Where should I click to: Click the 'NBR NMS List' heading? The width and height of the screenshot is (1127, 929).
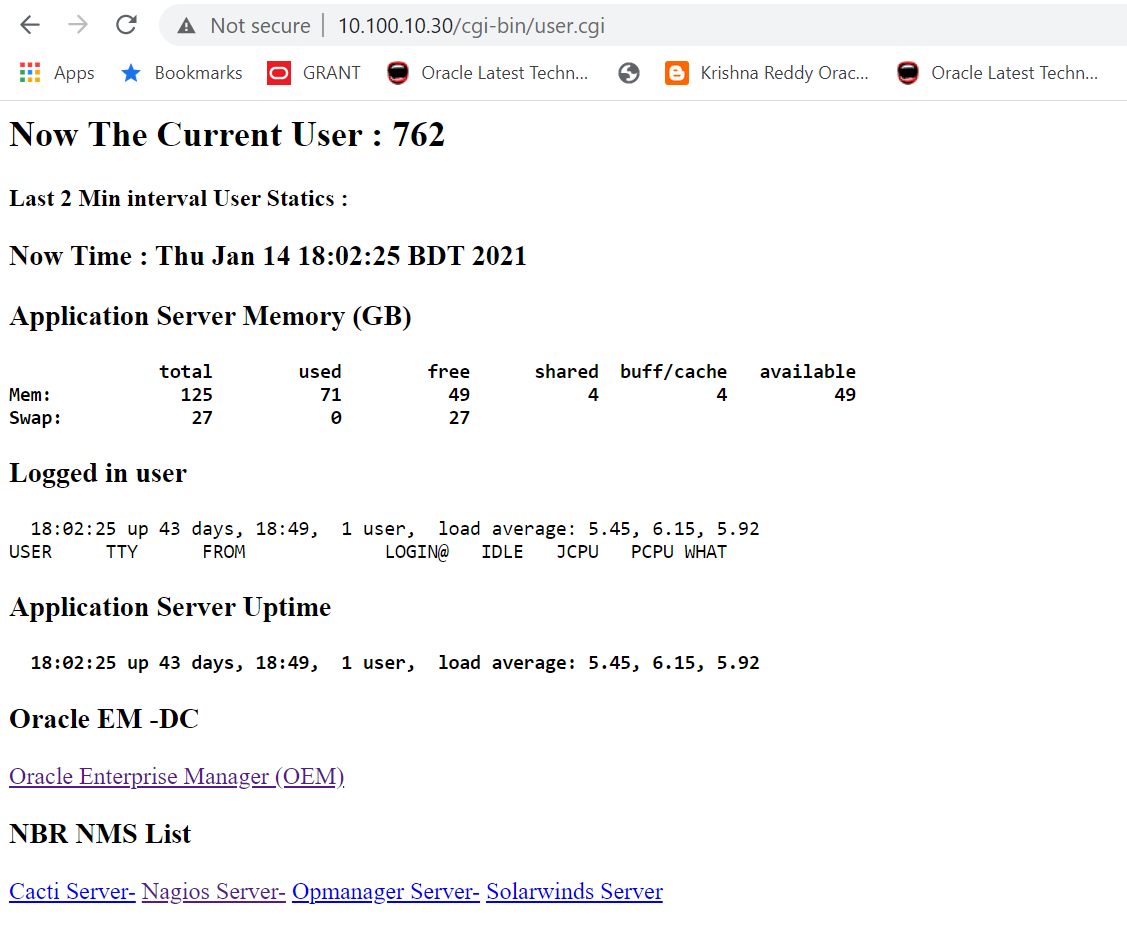click(100, 833)
